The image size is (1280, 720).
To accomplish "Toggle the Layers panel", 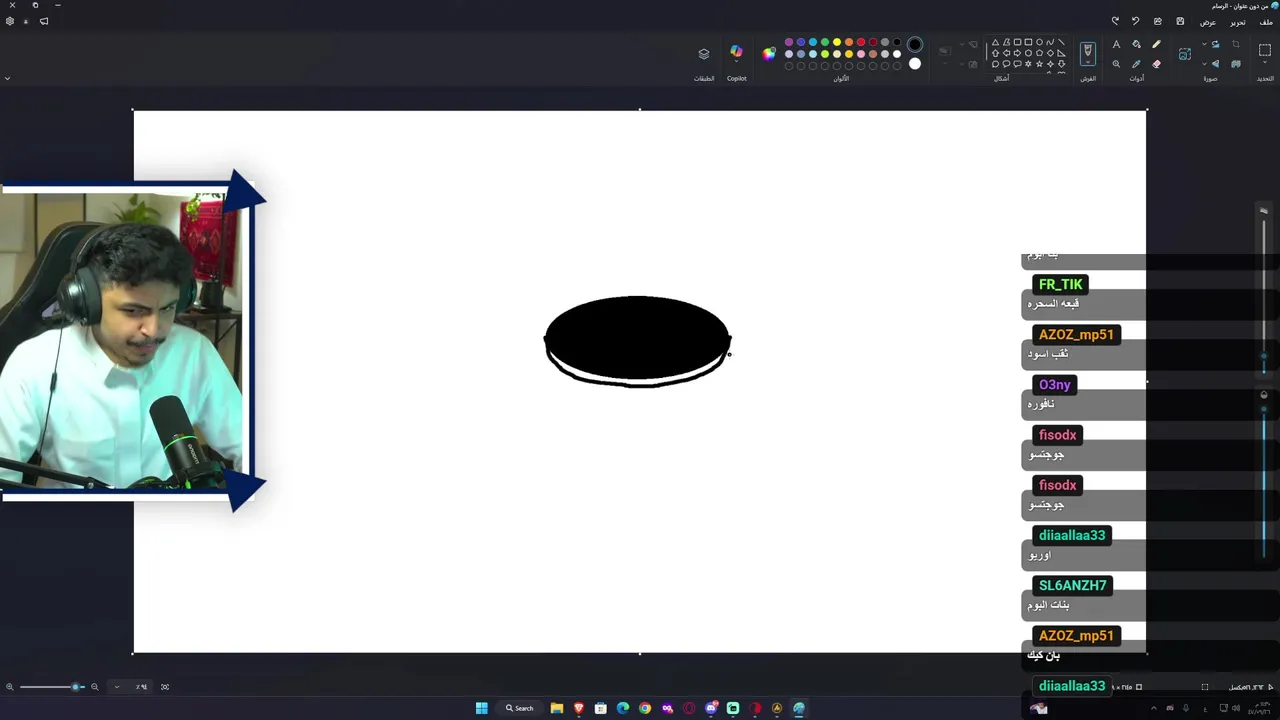I will [704, 54].
